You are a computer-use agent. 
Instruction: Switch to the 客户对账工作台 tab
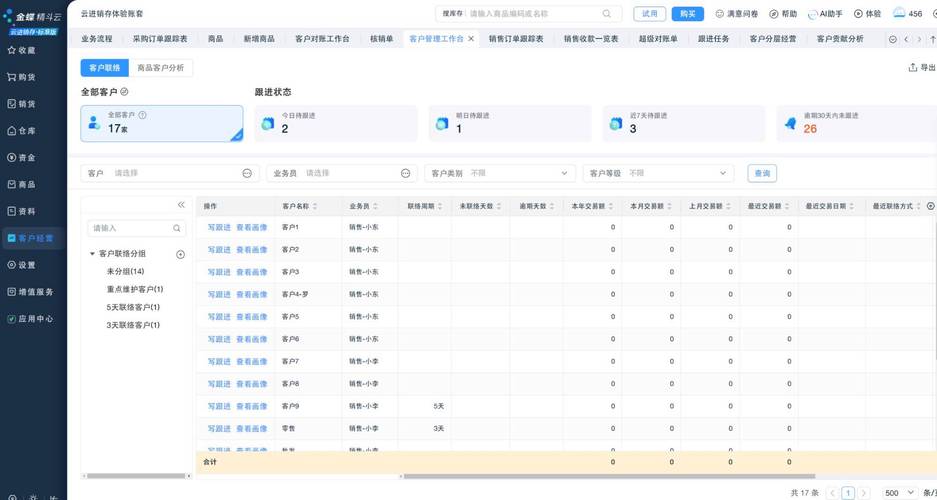[323, 39]
